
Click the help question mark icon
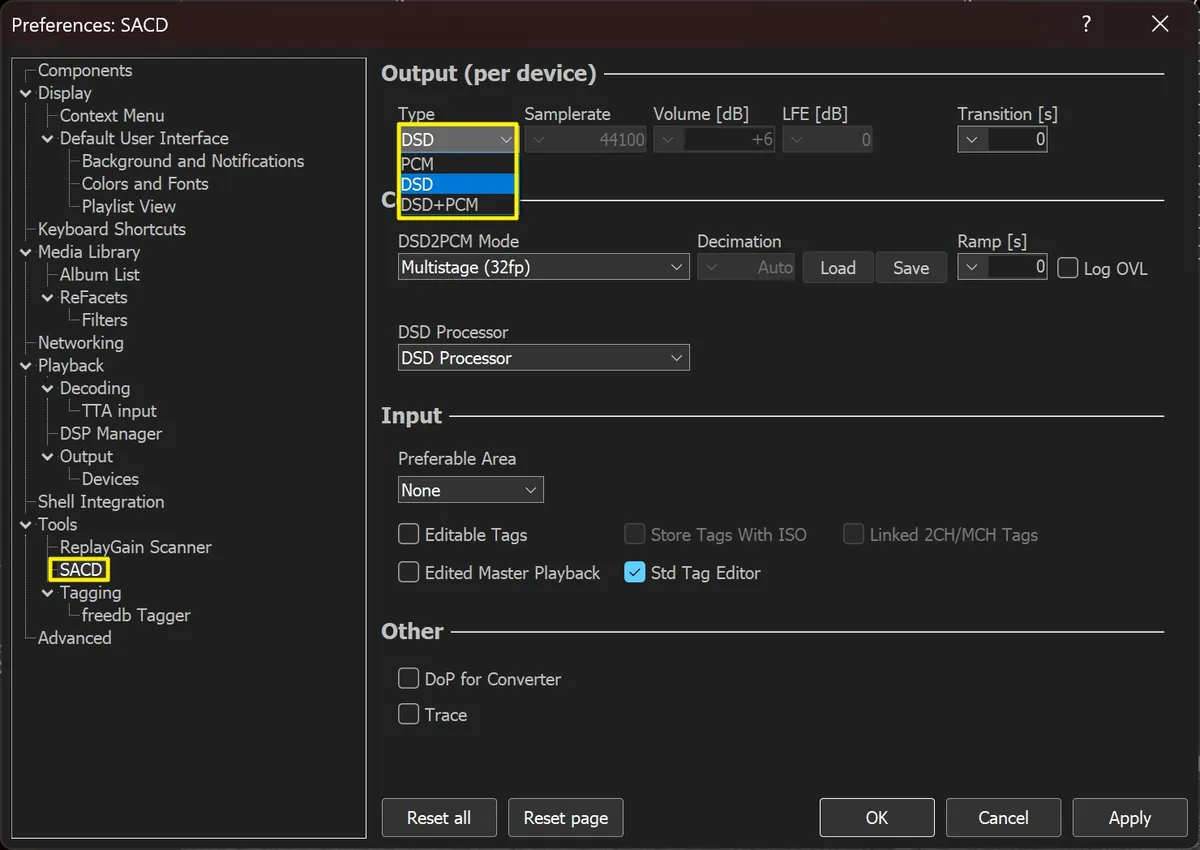(x=1087, y=24)
